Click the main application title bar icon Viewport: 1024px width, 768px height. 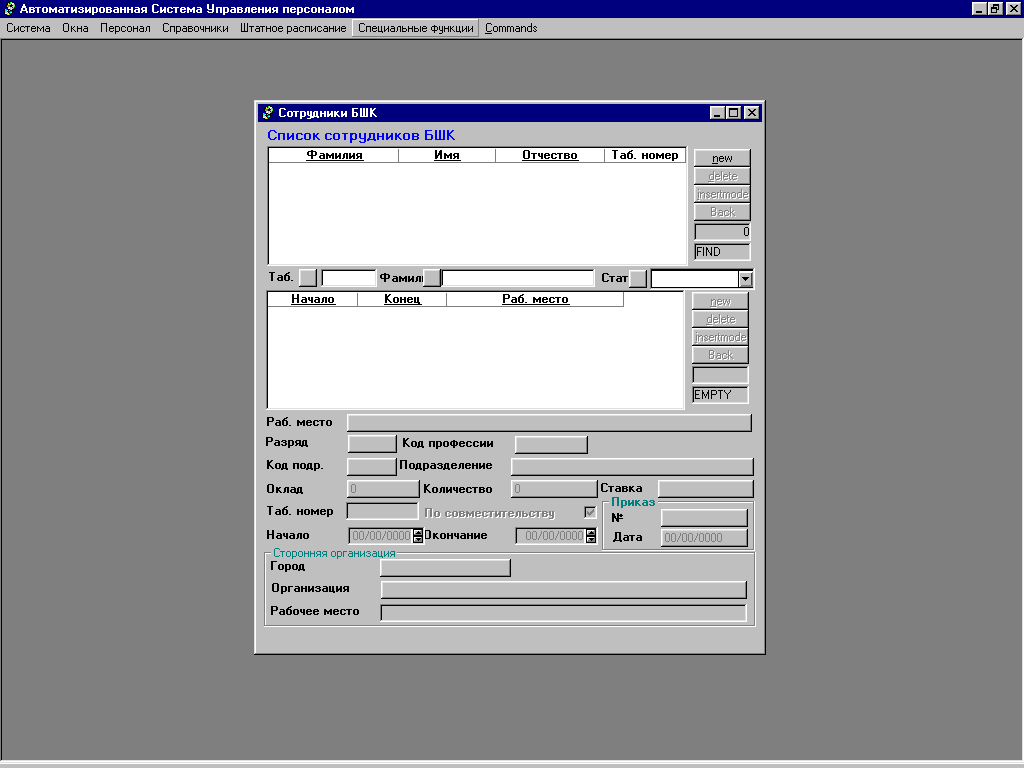point(9,9)
